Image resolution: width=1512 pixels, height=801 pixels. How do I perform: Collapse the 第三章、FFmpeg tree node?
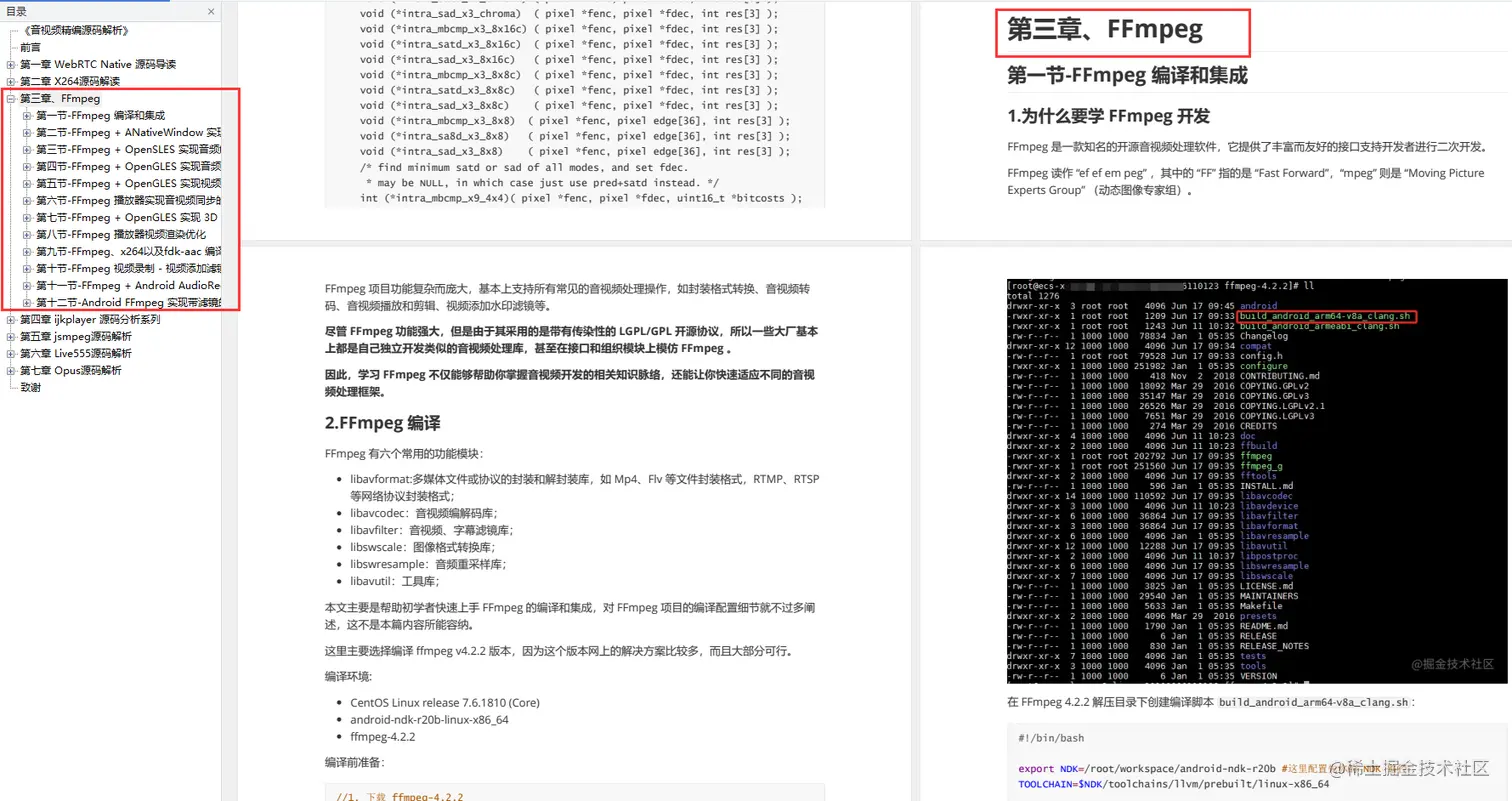pos(11,99)
